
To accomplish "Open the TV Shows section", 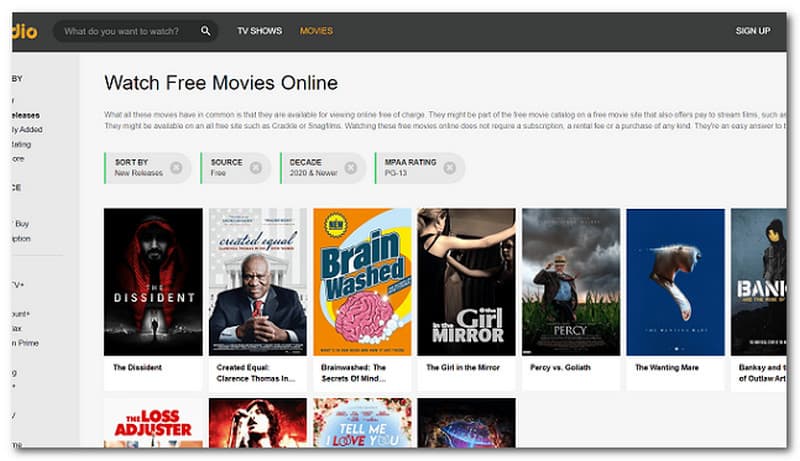I will 259,31.
